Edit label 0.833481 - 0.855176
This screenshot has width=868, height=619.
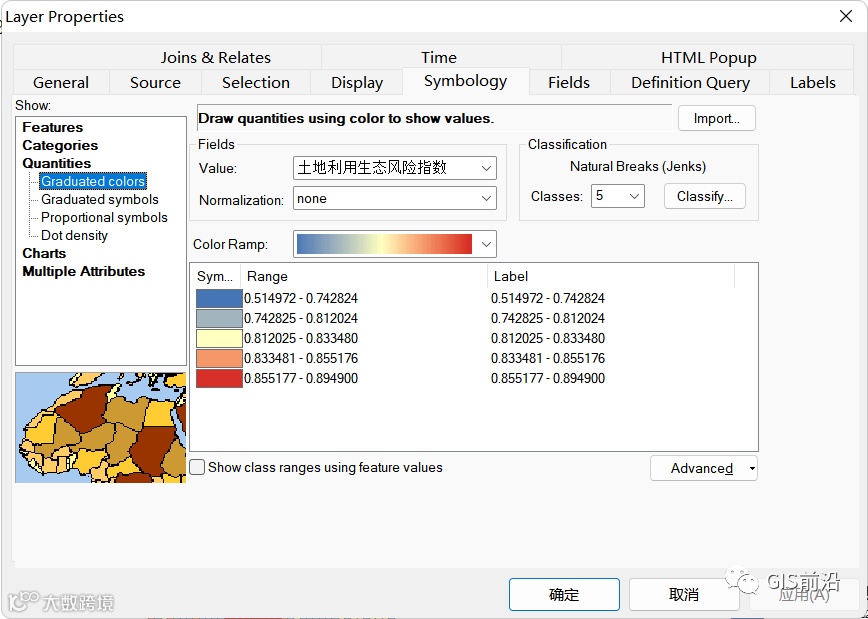[x=547, y=358]
